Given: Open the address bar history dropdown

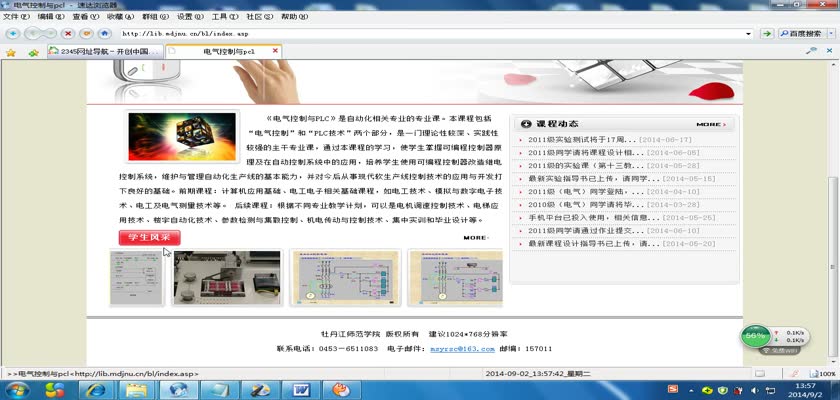Looking at the screenshot, I should click(x=748, y=33).
